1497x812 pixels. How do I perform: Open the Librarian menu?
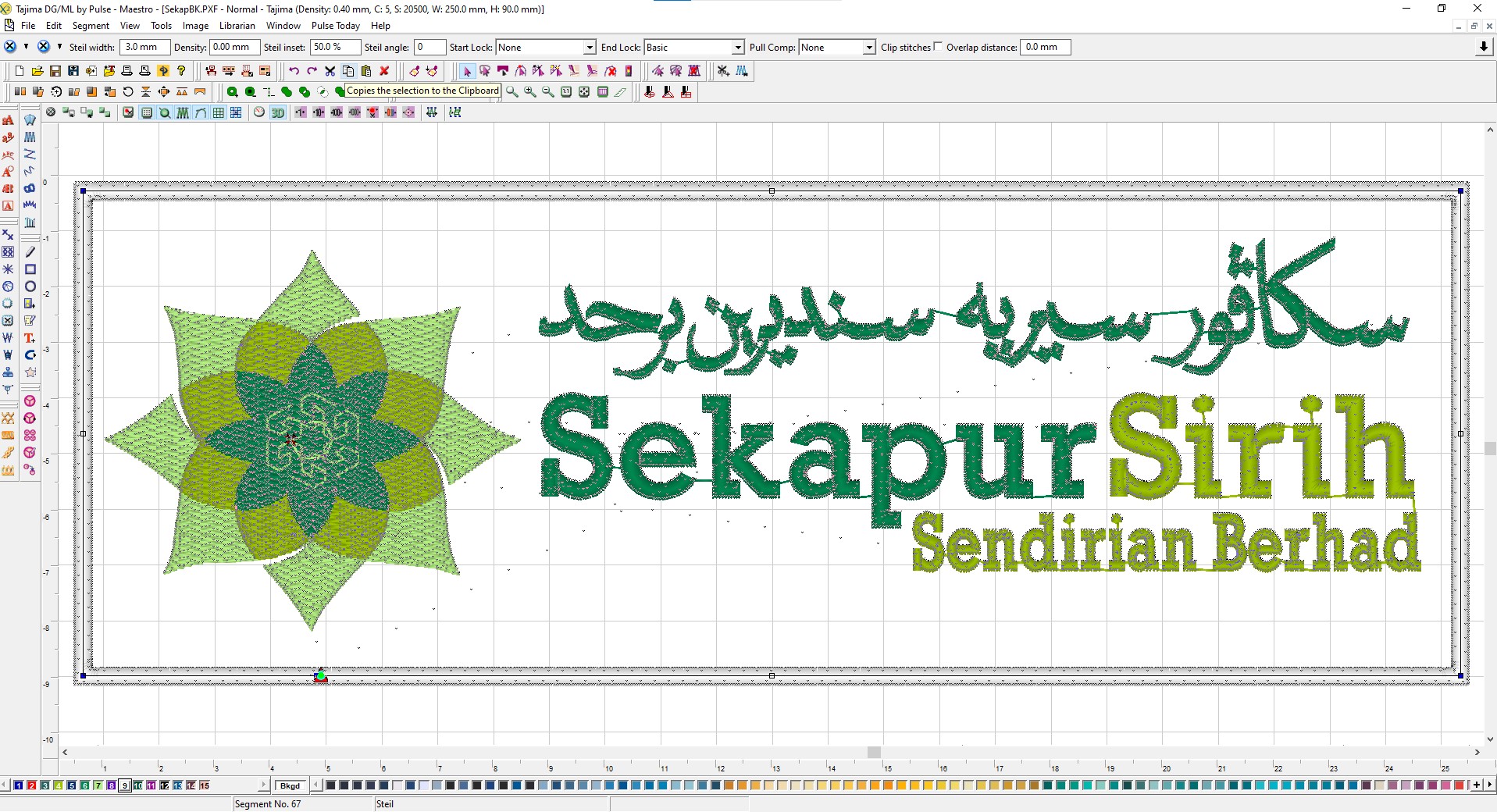pos(237,26)
